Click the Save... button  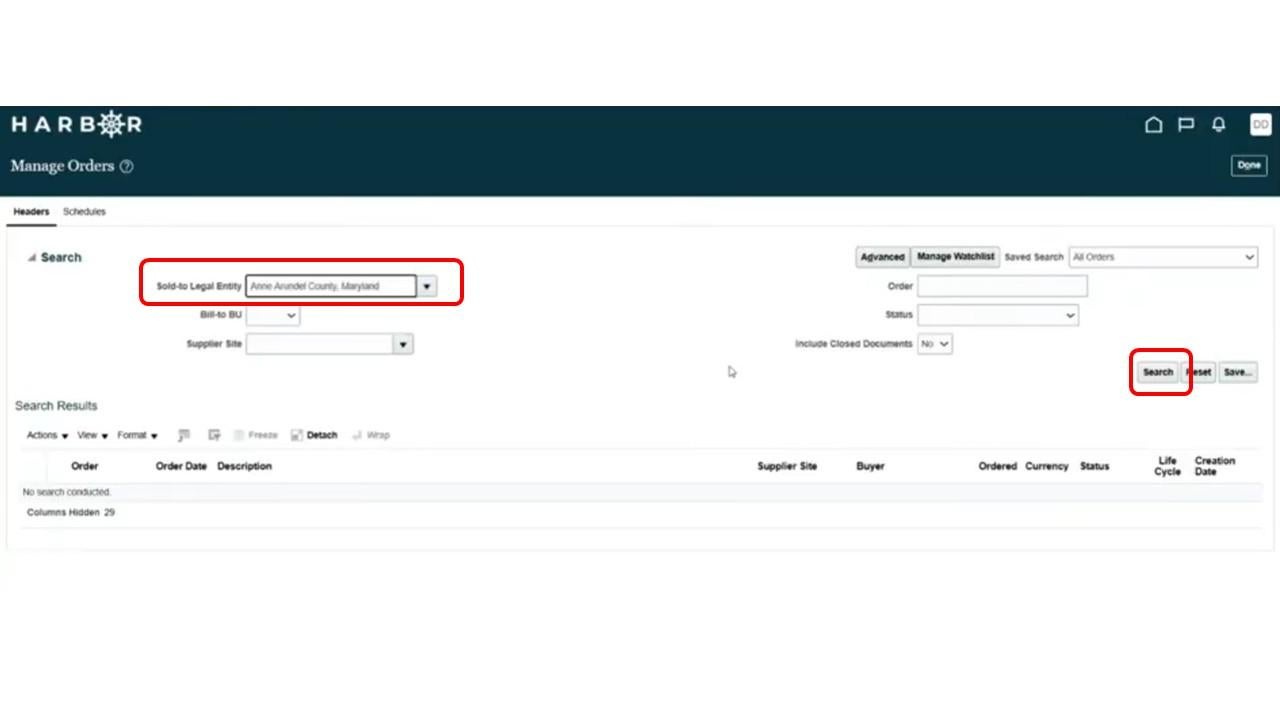pos(1237,372)
